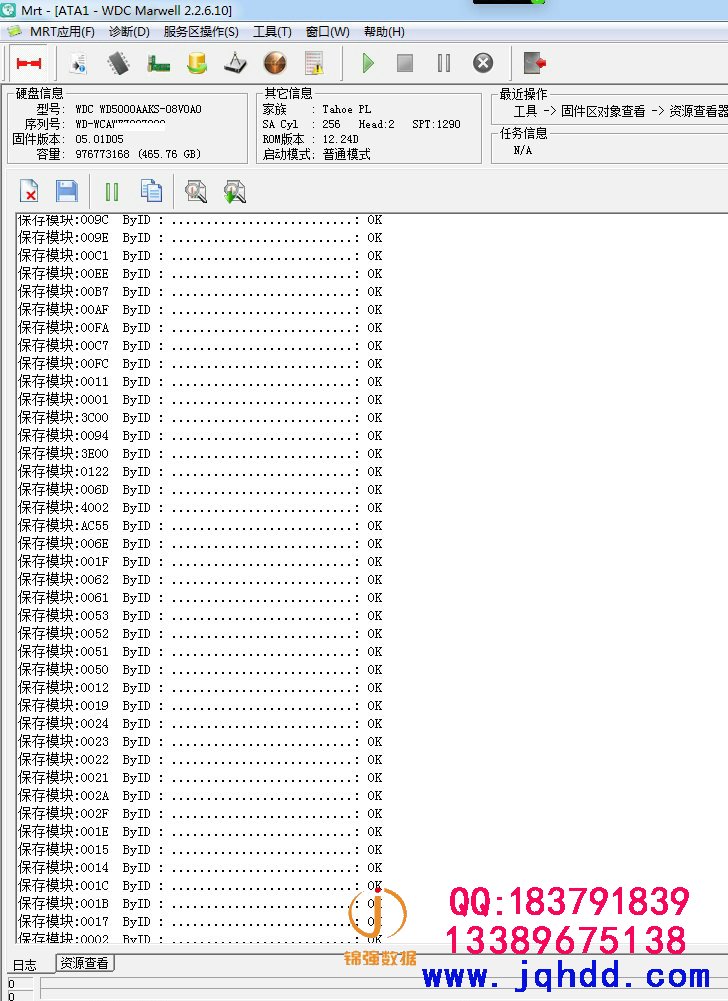The width and height of the screenshot is (728, 1001).
Task: Click log line 保存模块:0053
Action: point(200,615)
